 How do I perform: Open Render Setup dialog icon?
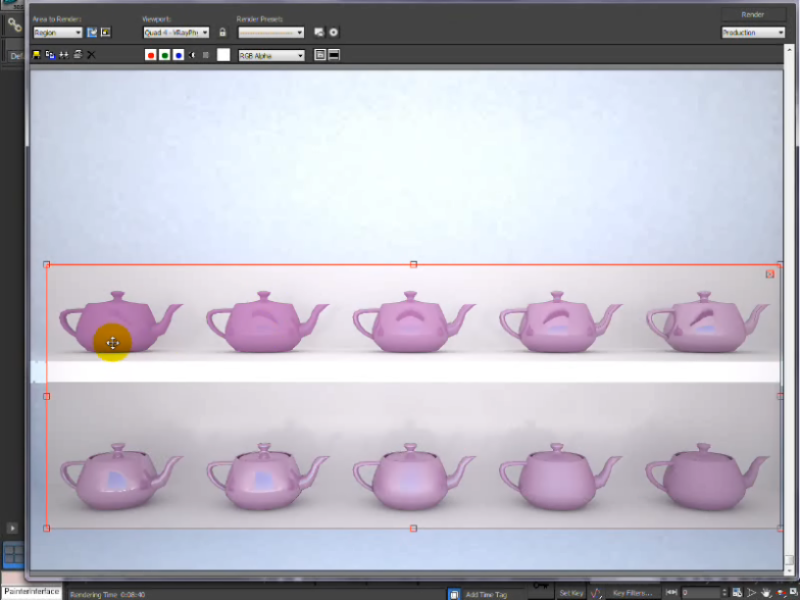(319, 32)
